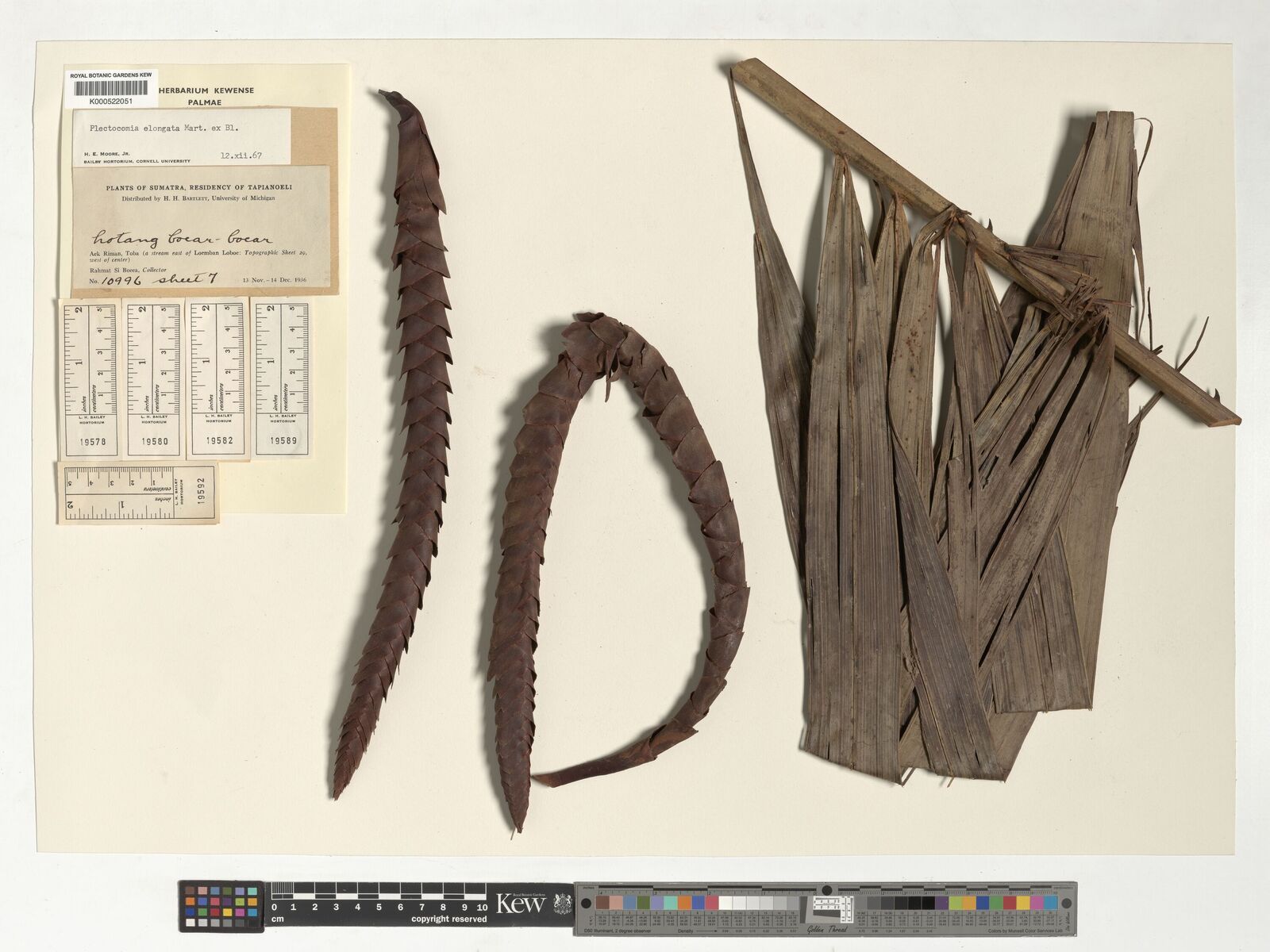The image size is (1270, 952).
Task: Click the centimeter scale at the 10 mark
Action: coord(482,906)
